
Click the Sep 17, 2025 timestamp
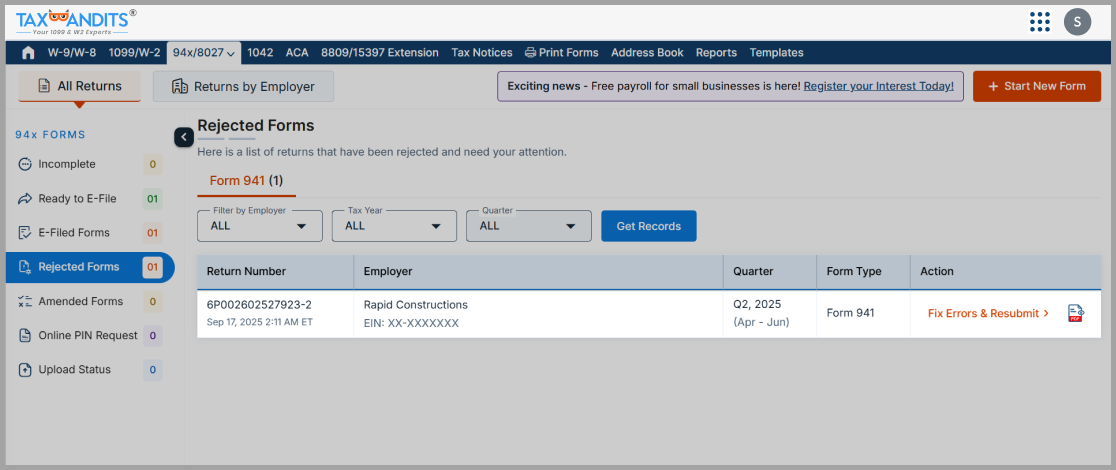click(x=259, y=322)
